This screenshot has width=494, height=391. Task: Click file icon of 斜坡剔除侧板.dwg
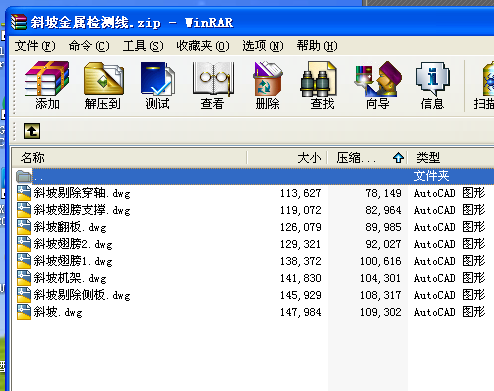(24, 295)
